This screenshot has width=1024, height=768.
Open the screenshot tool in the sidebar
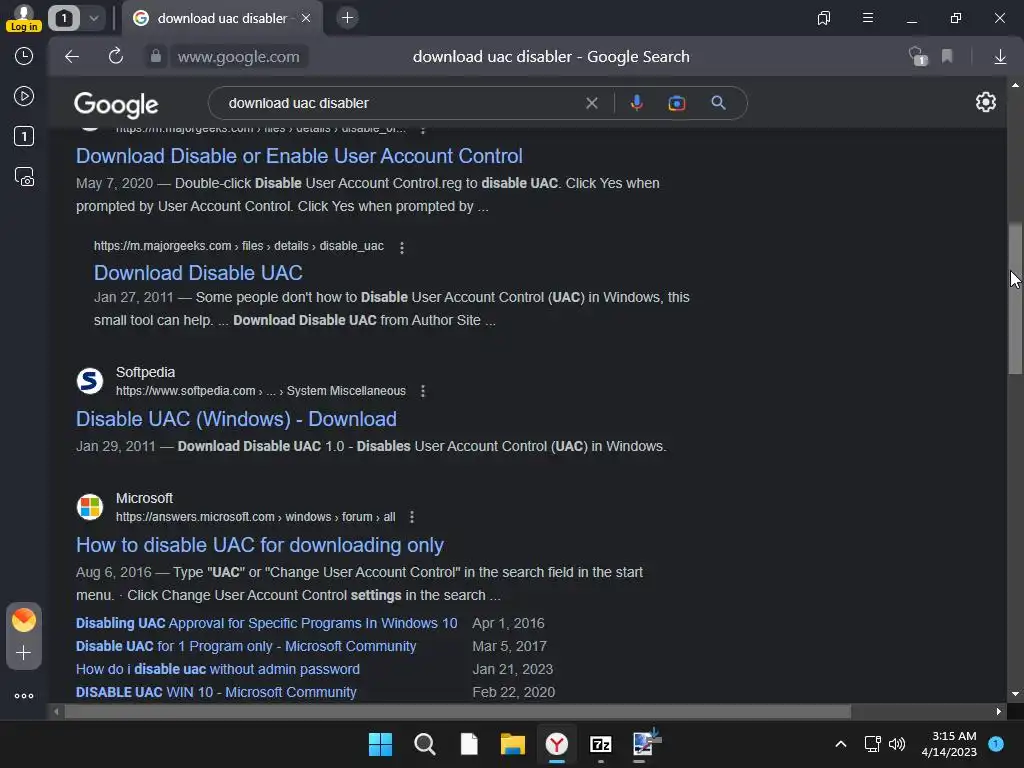(24, 177)
